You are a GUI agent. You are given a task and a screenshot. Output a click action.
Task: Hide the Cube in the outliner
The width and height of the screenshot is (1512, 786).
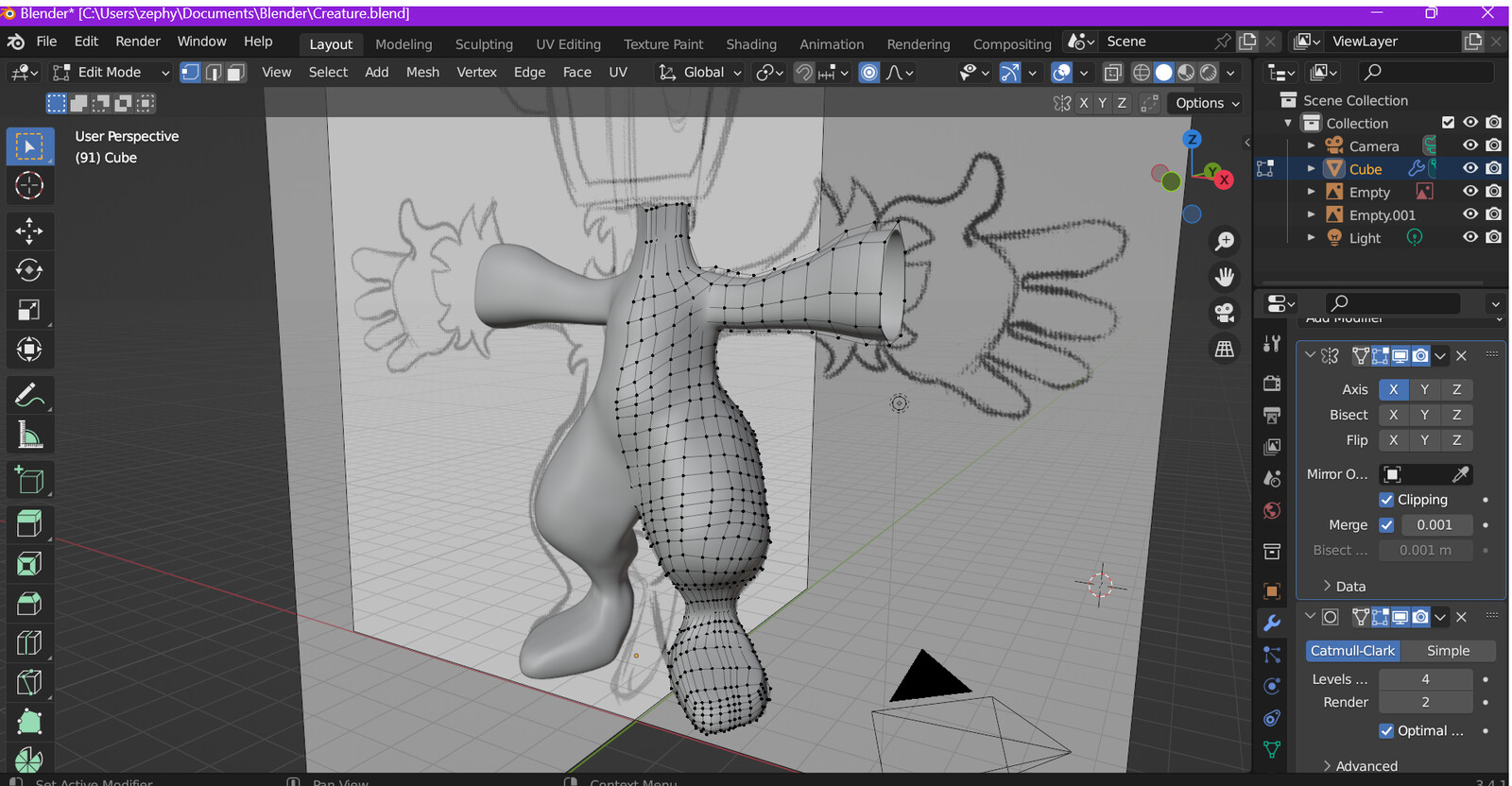point(1470,168)
